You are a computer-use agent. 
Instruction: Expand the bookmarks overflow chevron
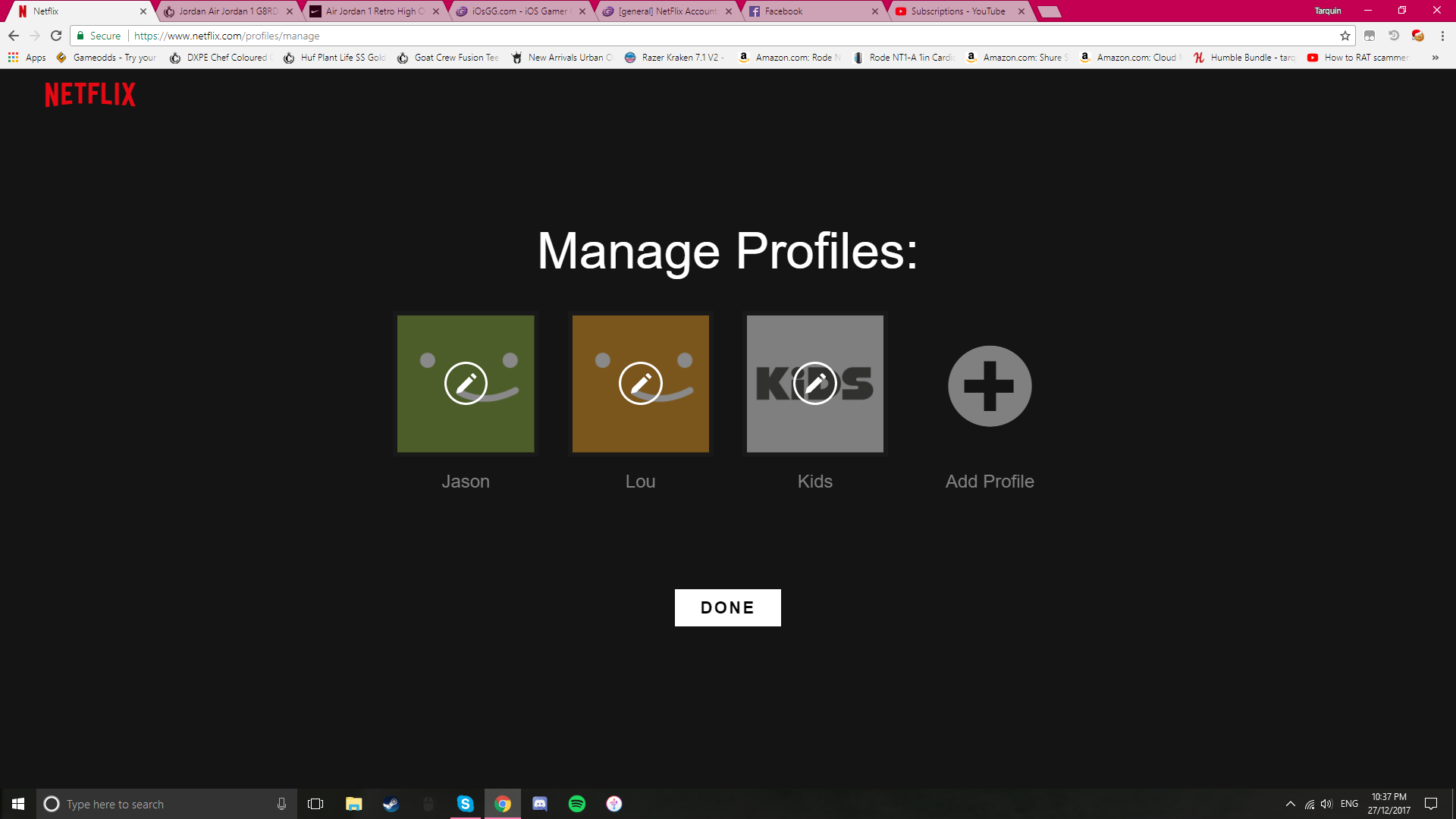[x=1435, y=58]
